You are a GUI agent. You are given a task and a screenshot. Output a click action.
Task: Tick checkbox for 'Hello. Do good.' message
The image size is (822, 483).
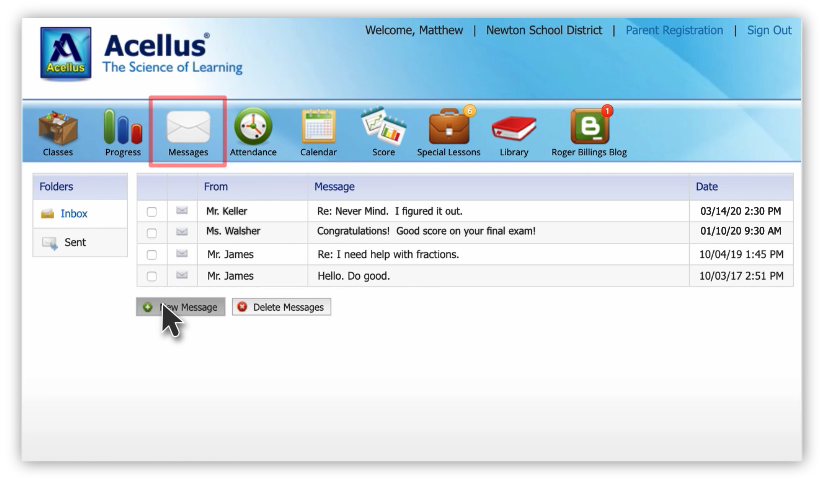coord(152,276)
